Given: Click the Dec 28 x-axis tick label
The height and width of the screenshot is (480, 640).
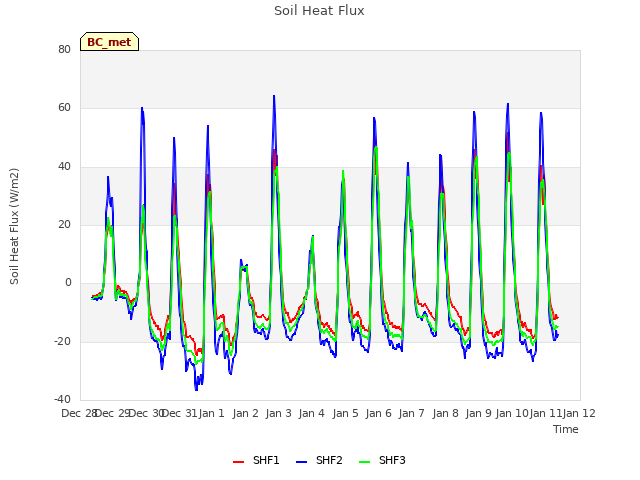Looking at the screenshot, I should (79, 413).
